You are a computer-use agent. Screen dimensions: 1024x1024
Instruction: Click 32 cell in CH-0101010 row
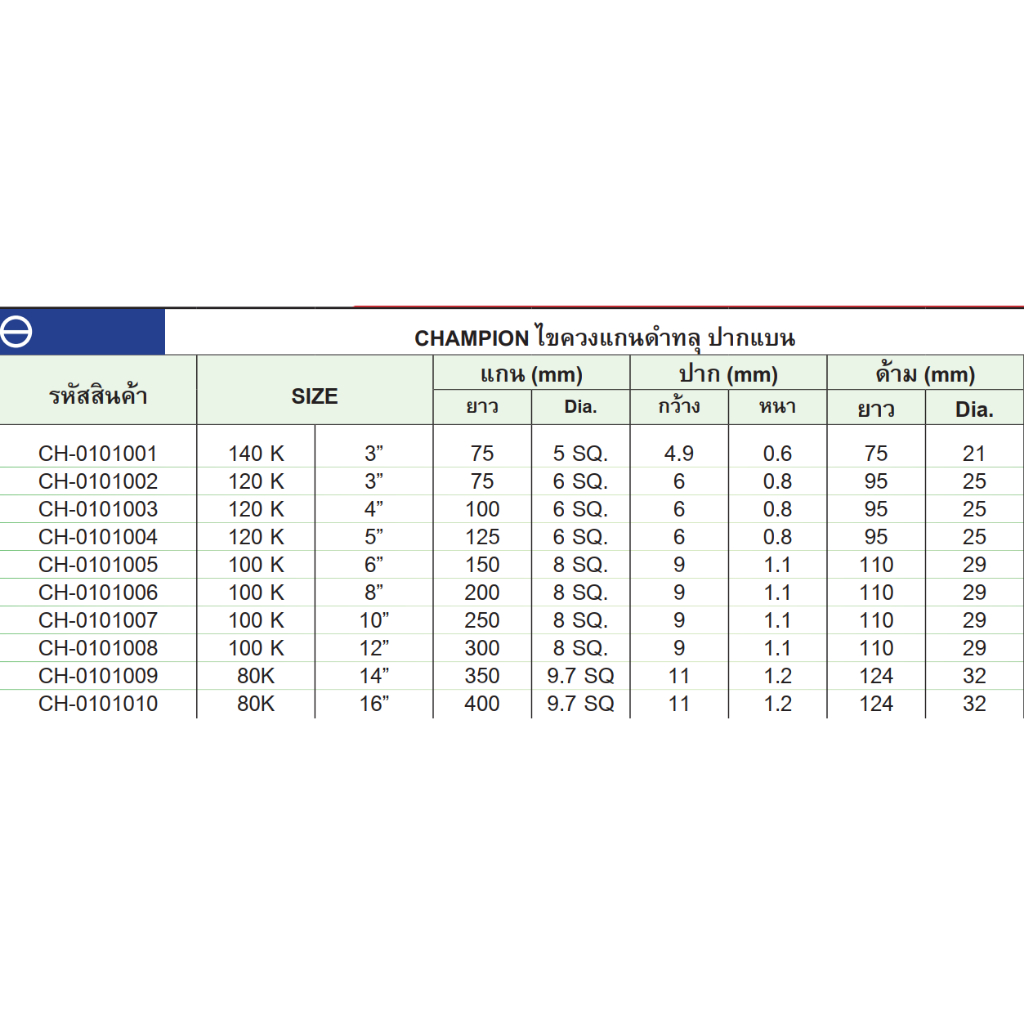click(x=974, y=703)
